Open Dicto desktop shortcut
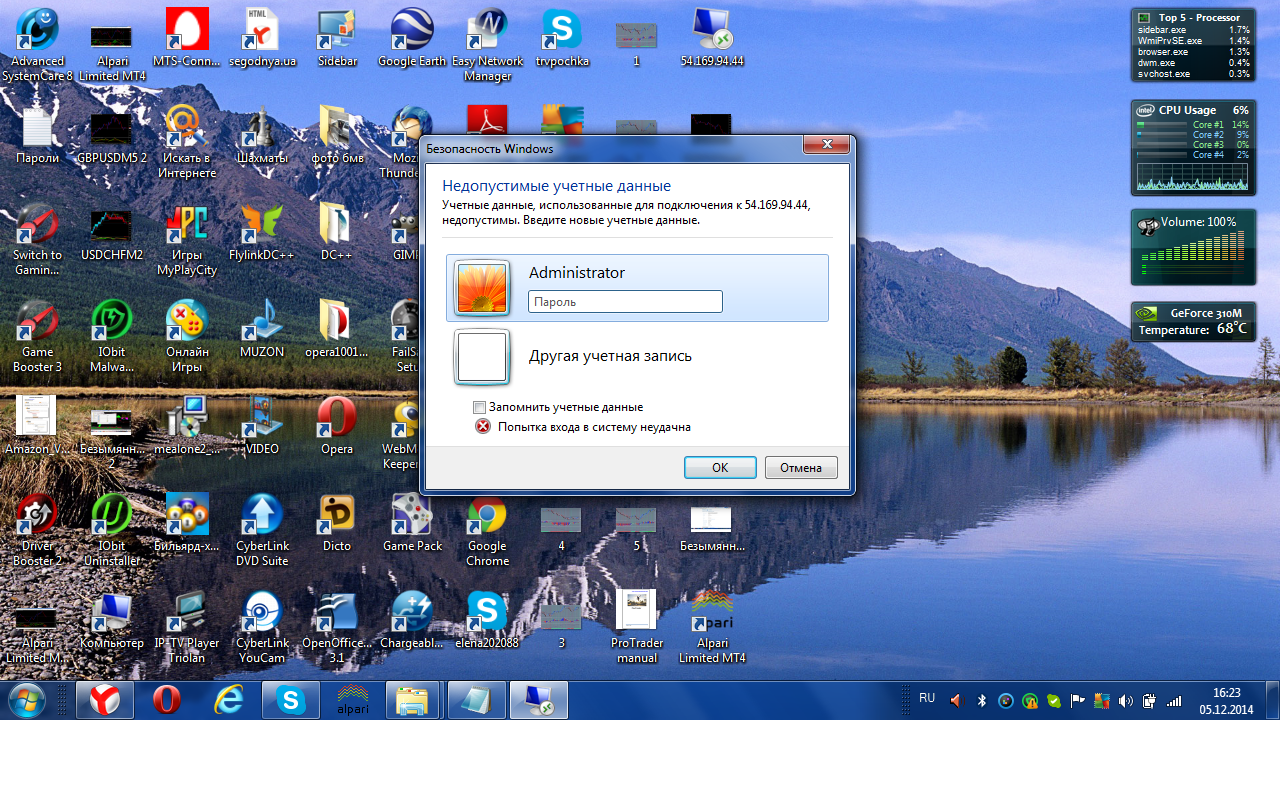The image size is (1280, 812). tap(337, 523)
